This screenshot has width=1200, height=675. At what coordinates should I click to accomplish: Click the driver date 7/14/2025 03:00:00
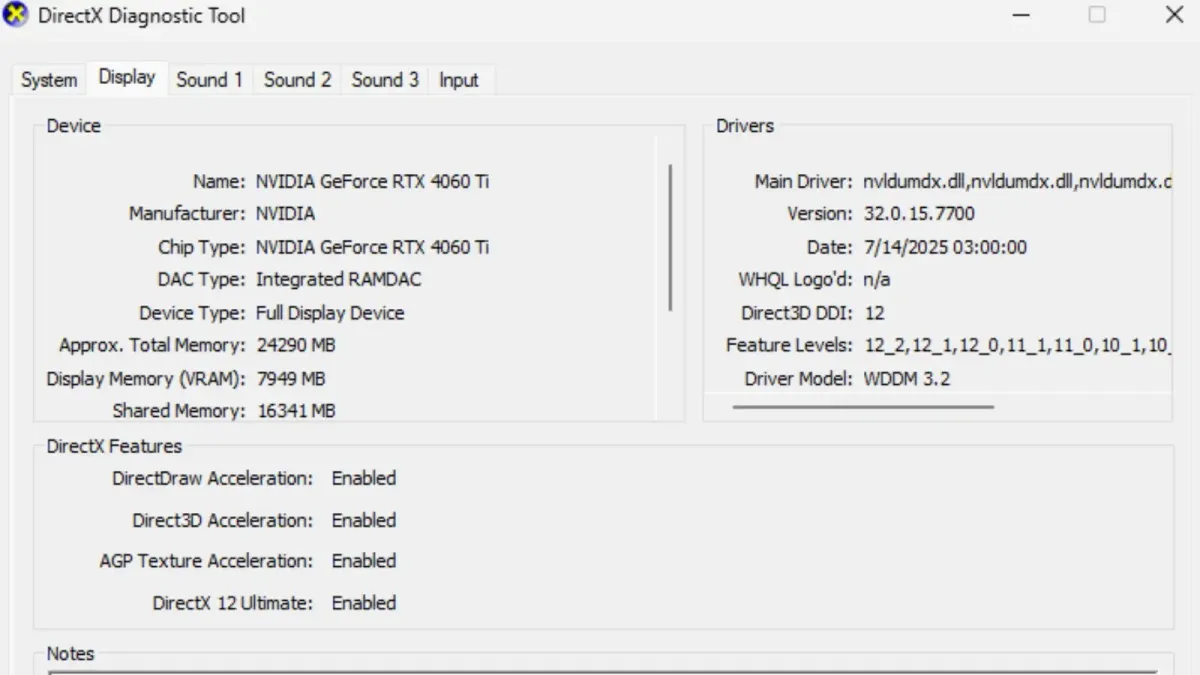tap(945, 247)
